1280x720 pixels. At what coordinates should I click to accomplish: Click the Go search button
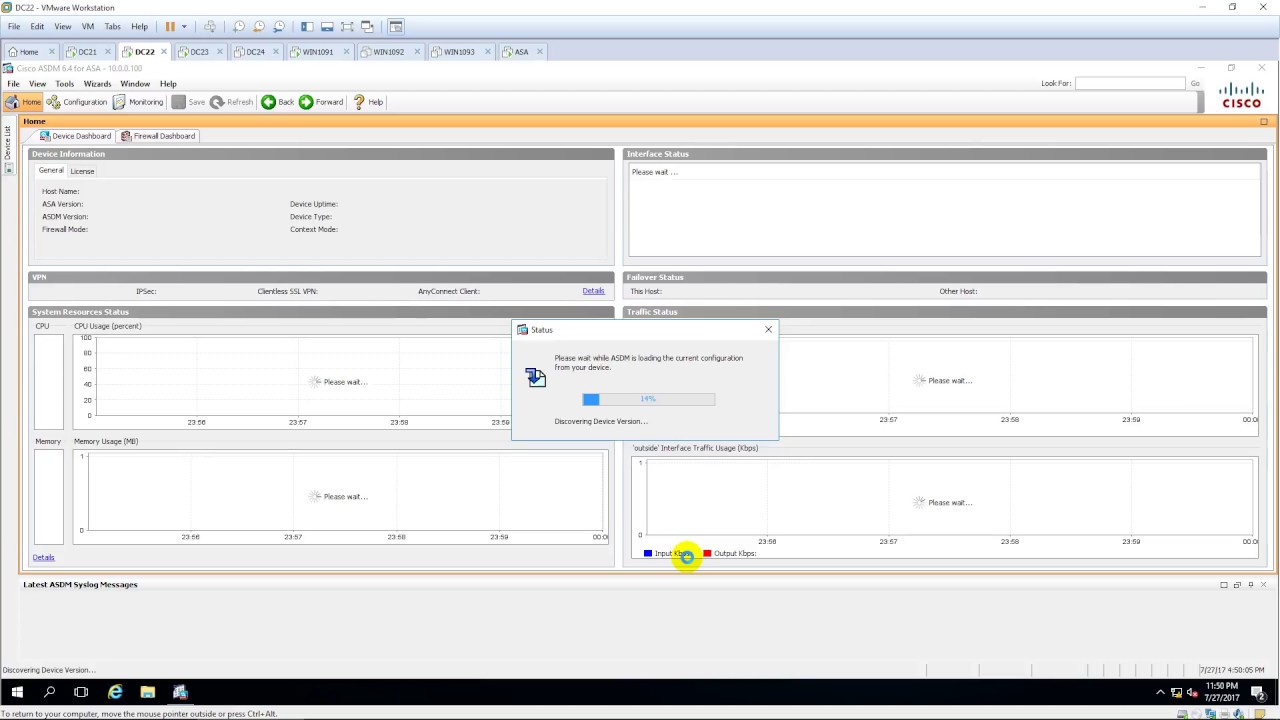click(x=1195, y=84)
